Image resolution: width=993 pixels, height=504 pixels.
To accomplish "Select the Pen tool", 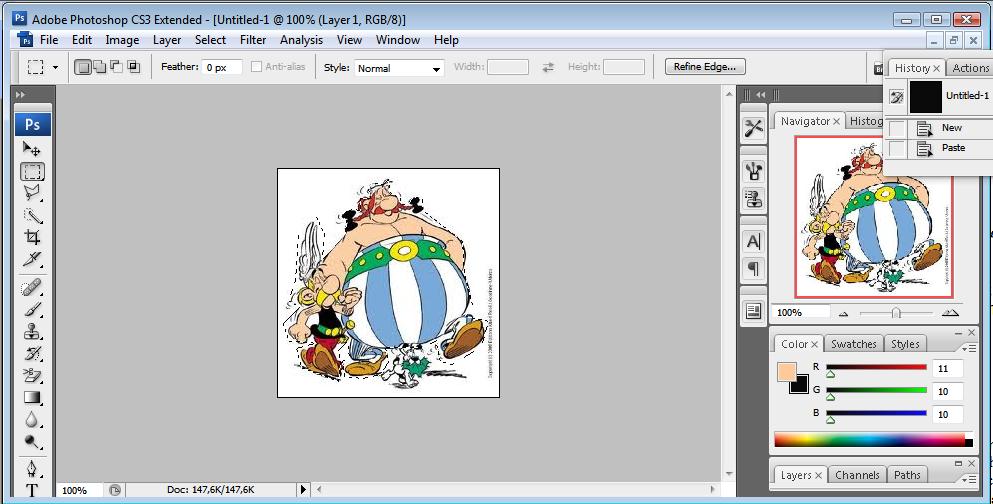I will (x=32, y=469).
